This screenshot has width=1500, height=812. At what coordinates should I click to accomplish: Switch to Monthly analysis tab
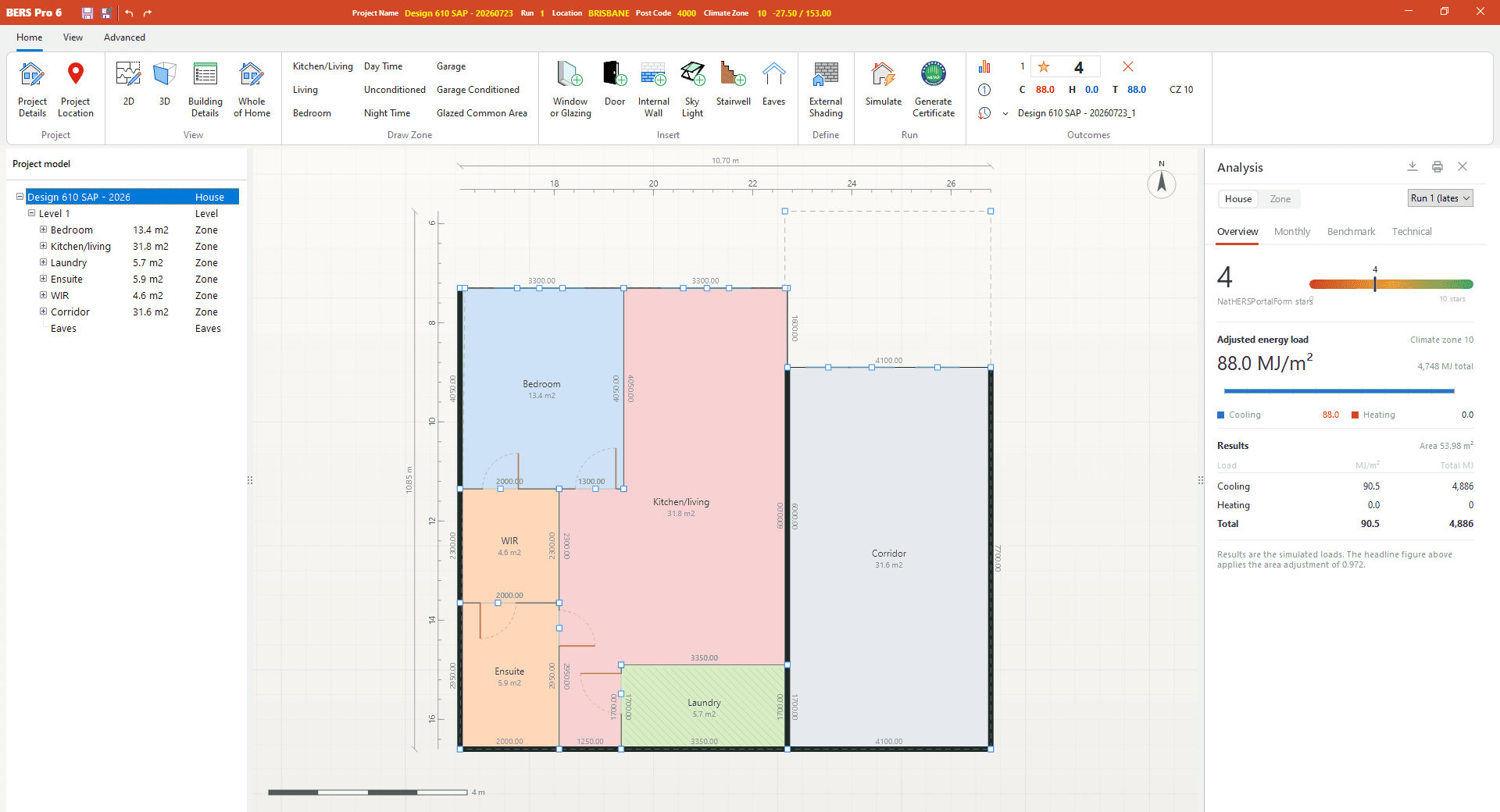click(x=1291, y=232)
